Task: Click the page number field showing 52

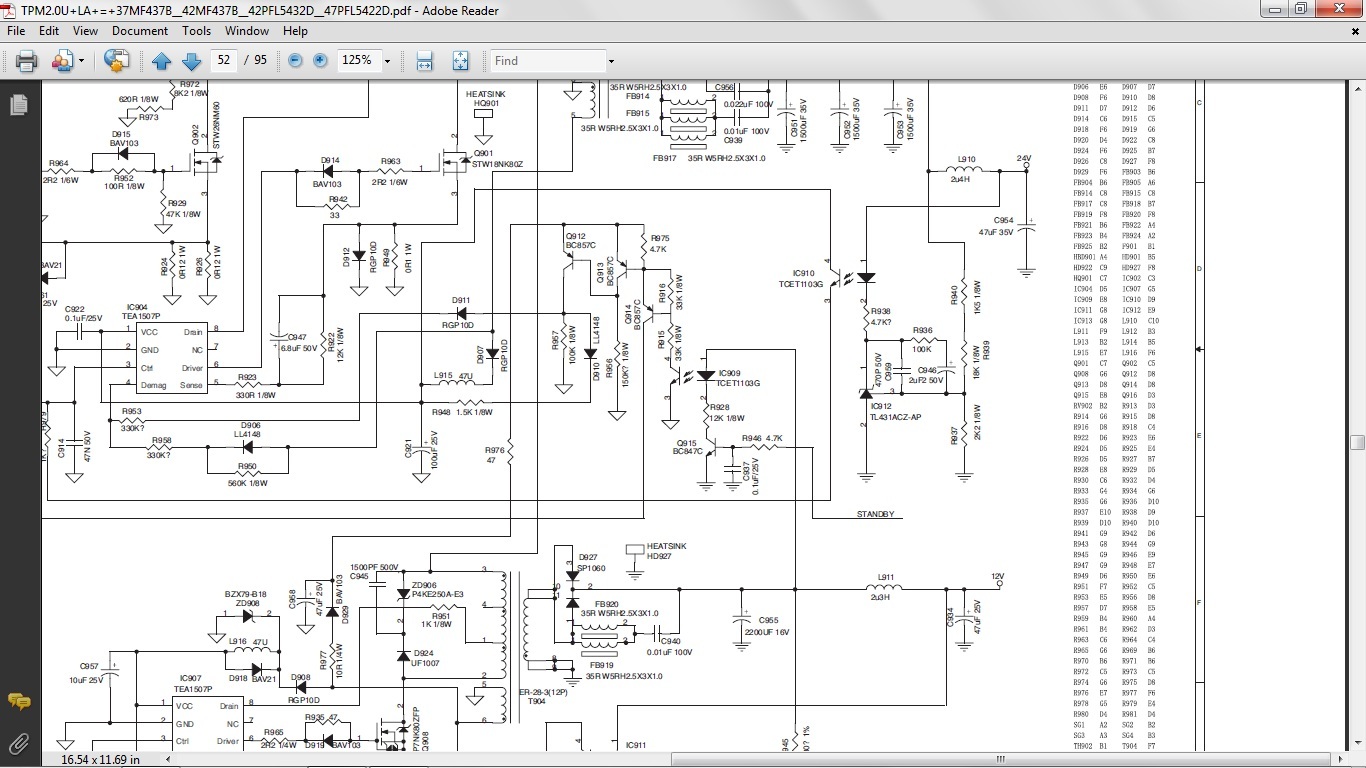Action: pyautogui.click(x=224, y=61)
